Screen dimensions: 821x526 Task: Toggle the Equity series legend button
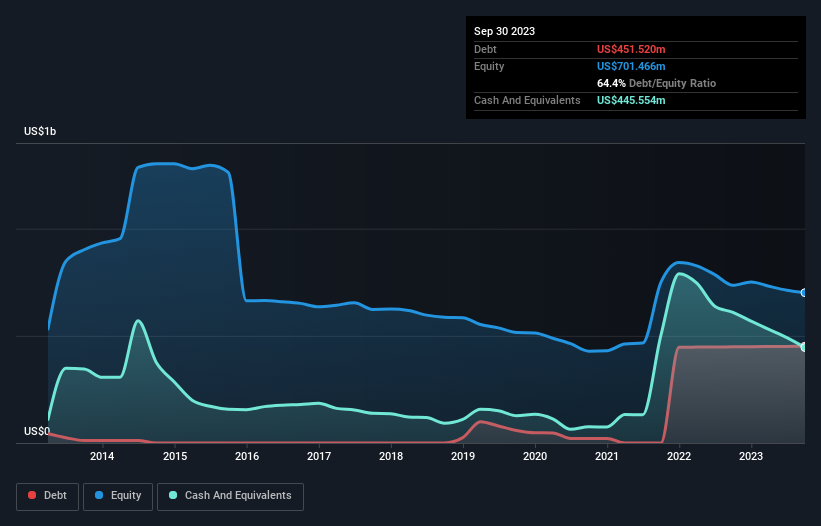(118, 496)
